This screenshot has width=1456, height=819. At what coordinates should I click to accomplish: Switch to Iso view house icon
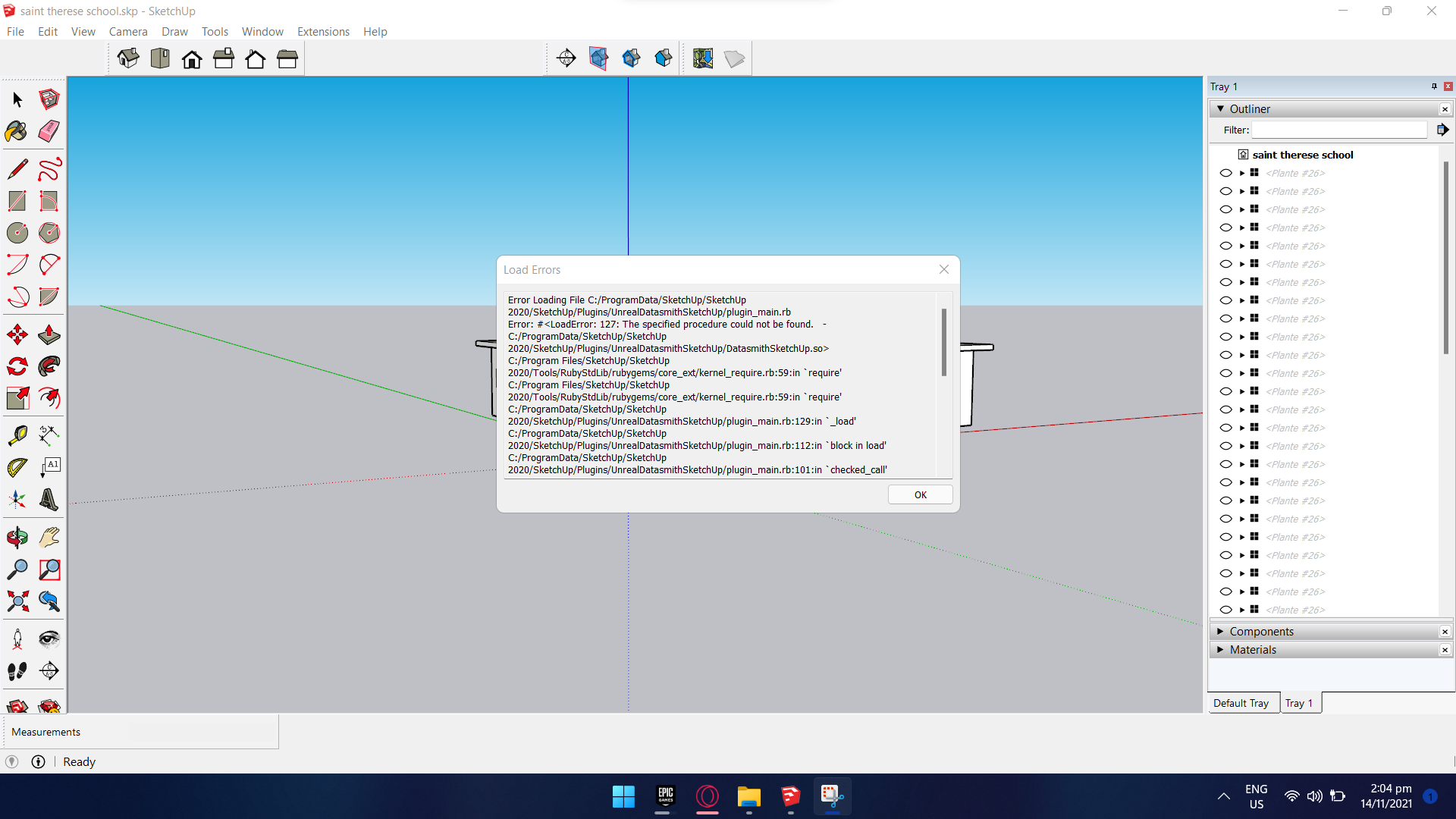pos(128,58)
